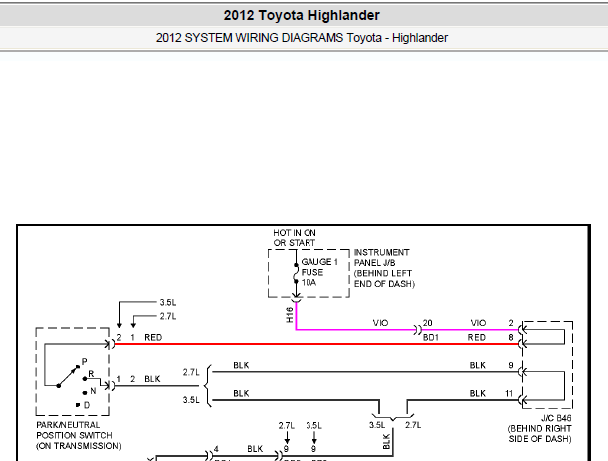Click the 'BD1' connector label

pos(430,338)
